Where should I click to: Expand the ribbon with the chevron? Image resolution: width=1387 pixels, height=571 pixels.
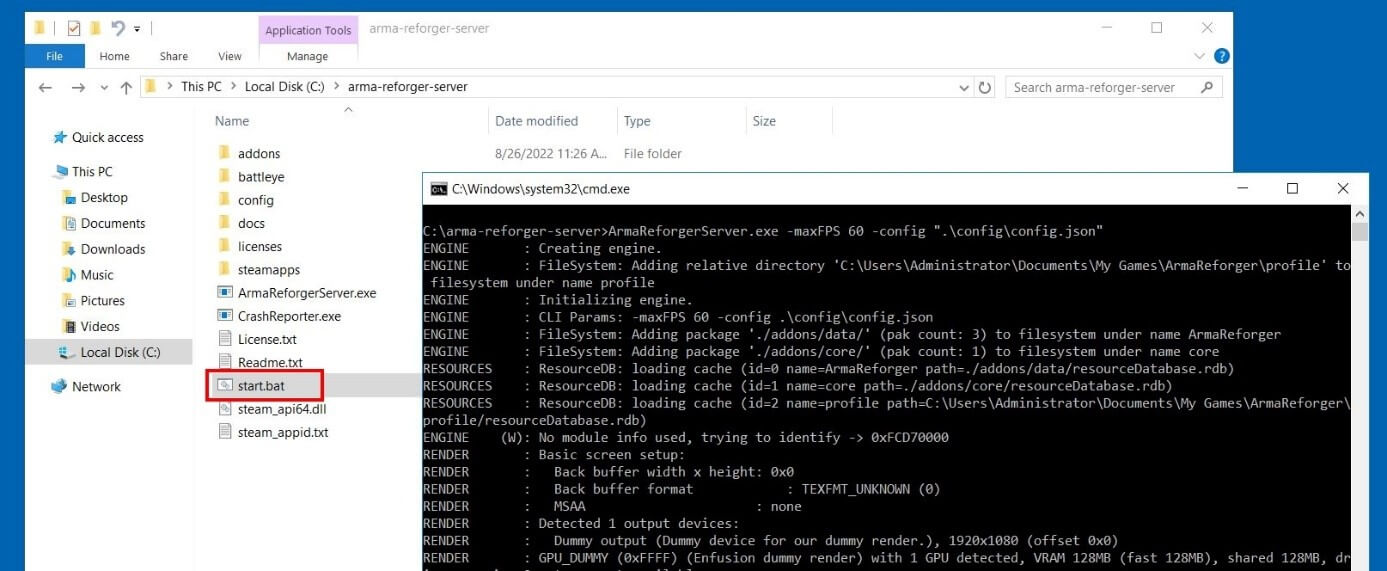pyautogui.click(x=1200, y=56)
